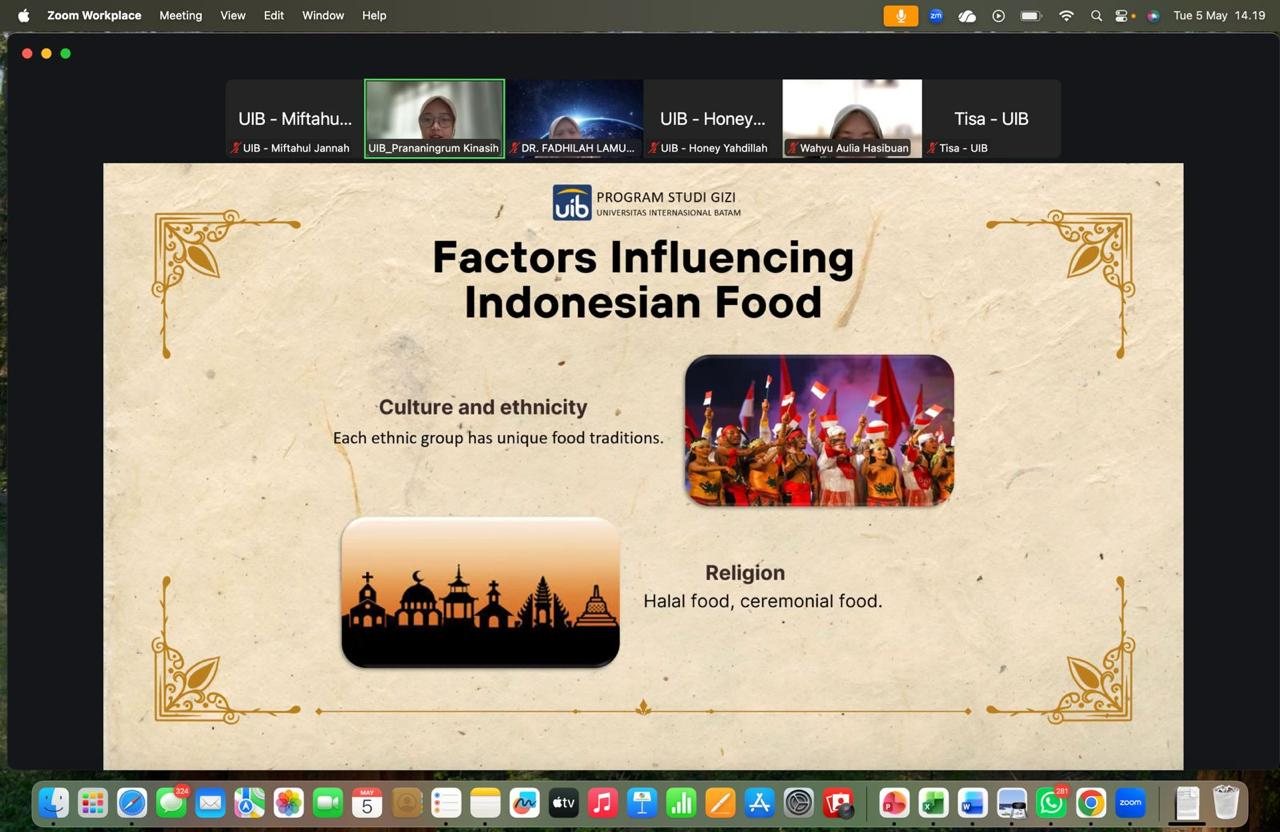
Task: Select Wahyu Aulia Hasibuan video tile
Action: 852,119
